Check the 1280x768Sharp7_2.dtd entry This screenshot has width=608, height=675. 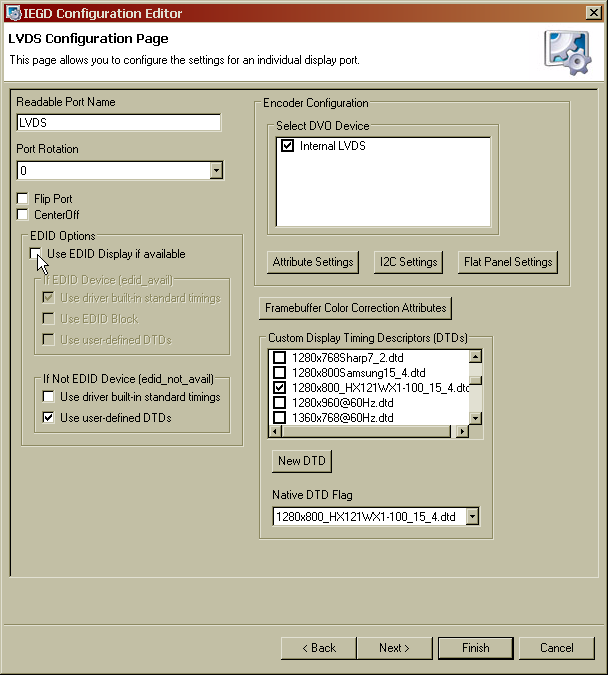279,357
